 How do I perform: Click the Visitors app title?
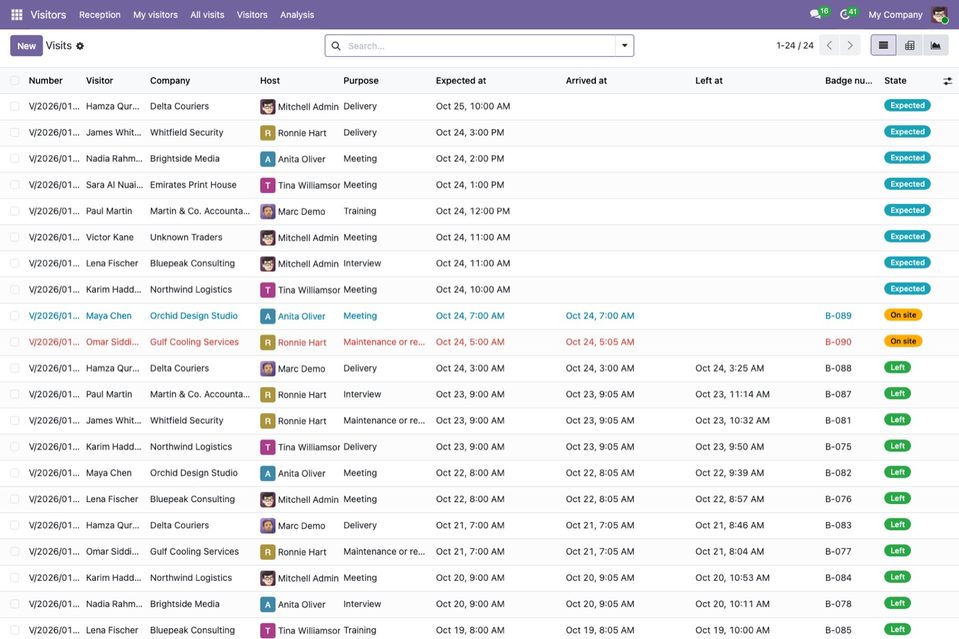[48, 15]
